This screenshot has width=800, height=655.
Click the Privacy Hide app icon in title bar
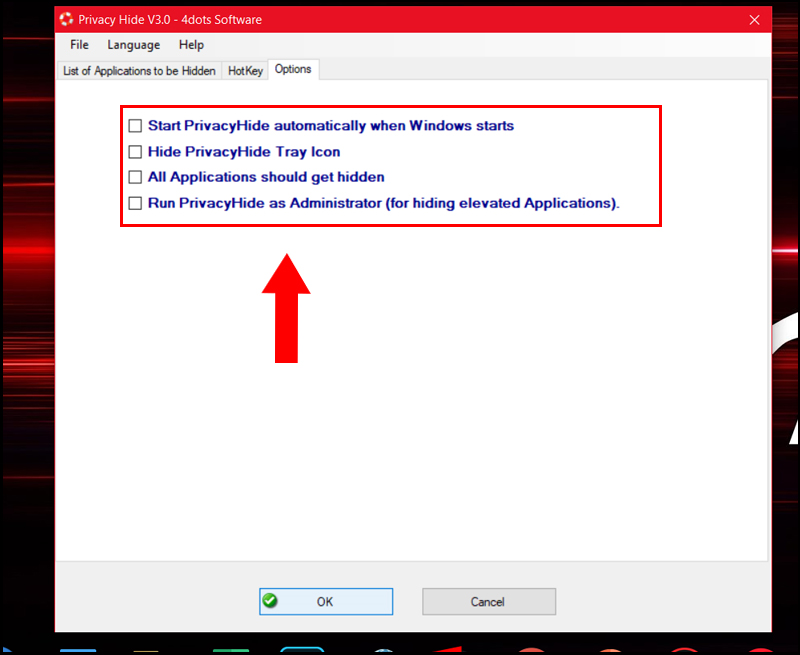tap(66, 19)
